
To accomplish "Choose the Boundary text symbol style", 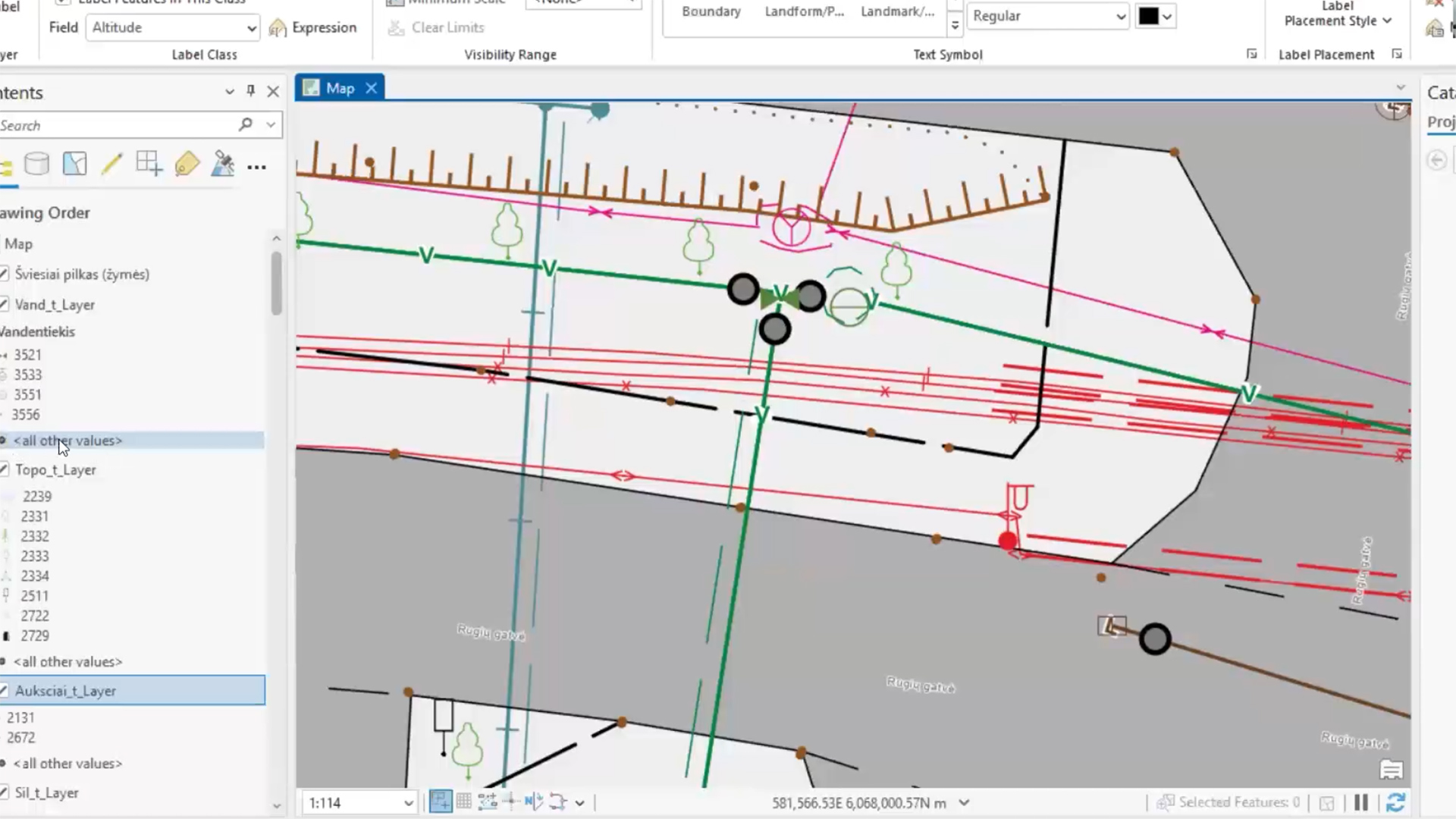I will pos(711,11).
